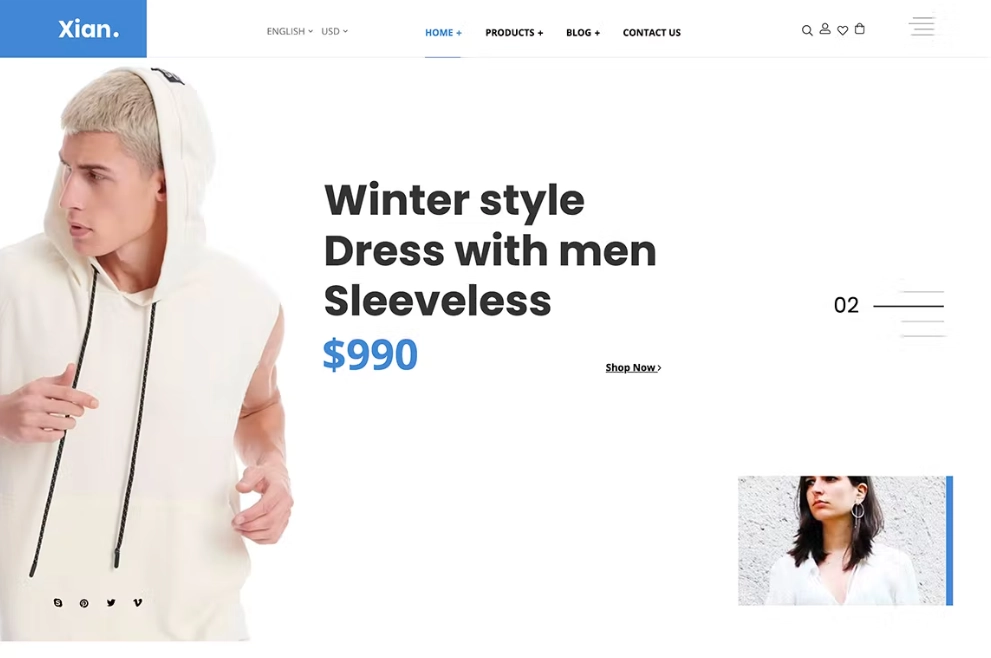Click the user account icon
This screenshot has width=991, height=658.
point(825,28)
